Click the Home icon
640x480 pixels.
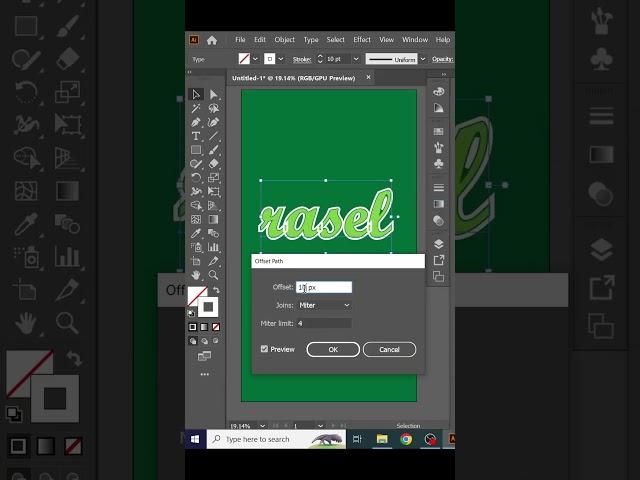tap(212, 40)
